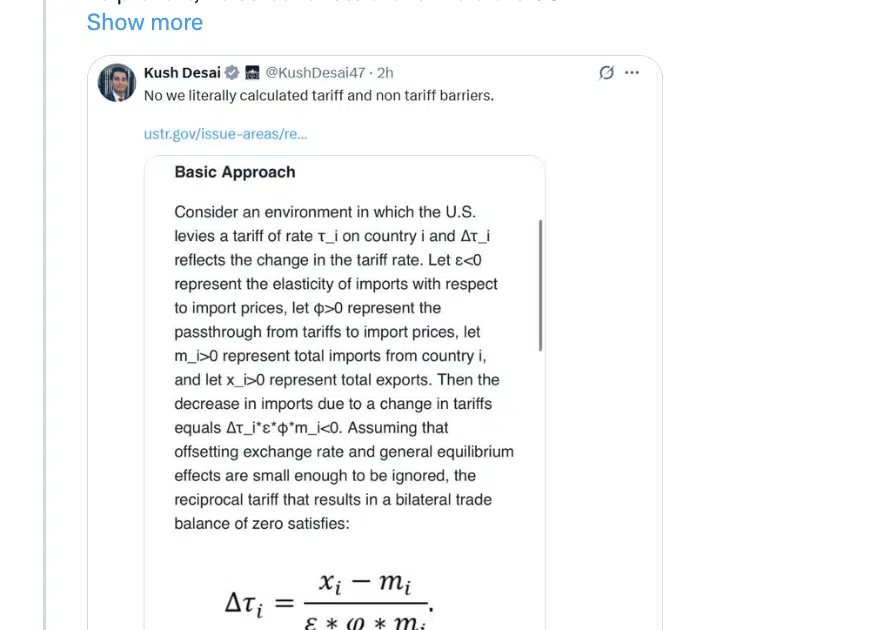Open the three-dot More menu on quoted post
Viewport: 888px width, 630px height.
tap(632, 73)
